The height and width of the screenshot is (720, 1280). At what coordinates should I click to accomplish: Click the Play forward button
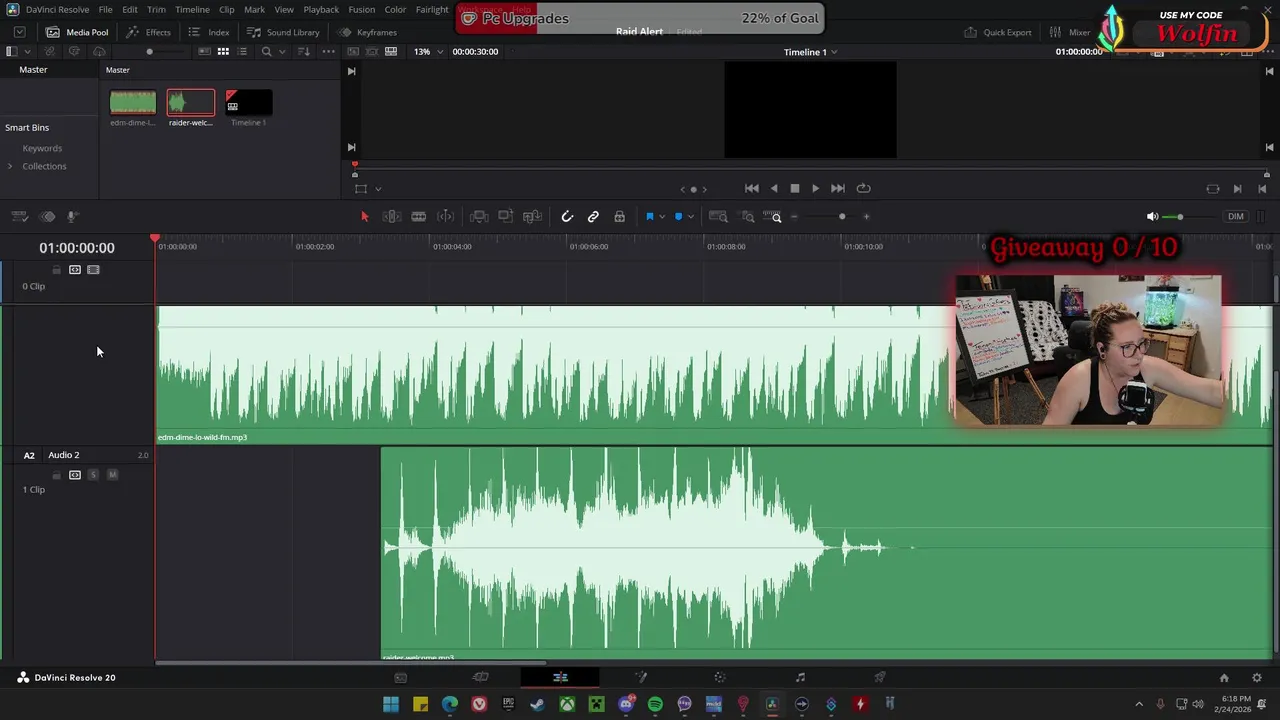pyautogui.click(x=816, y=188)
